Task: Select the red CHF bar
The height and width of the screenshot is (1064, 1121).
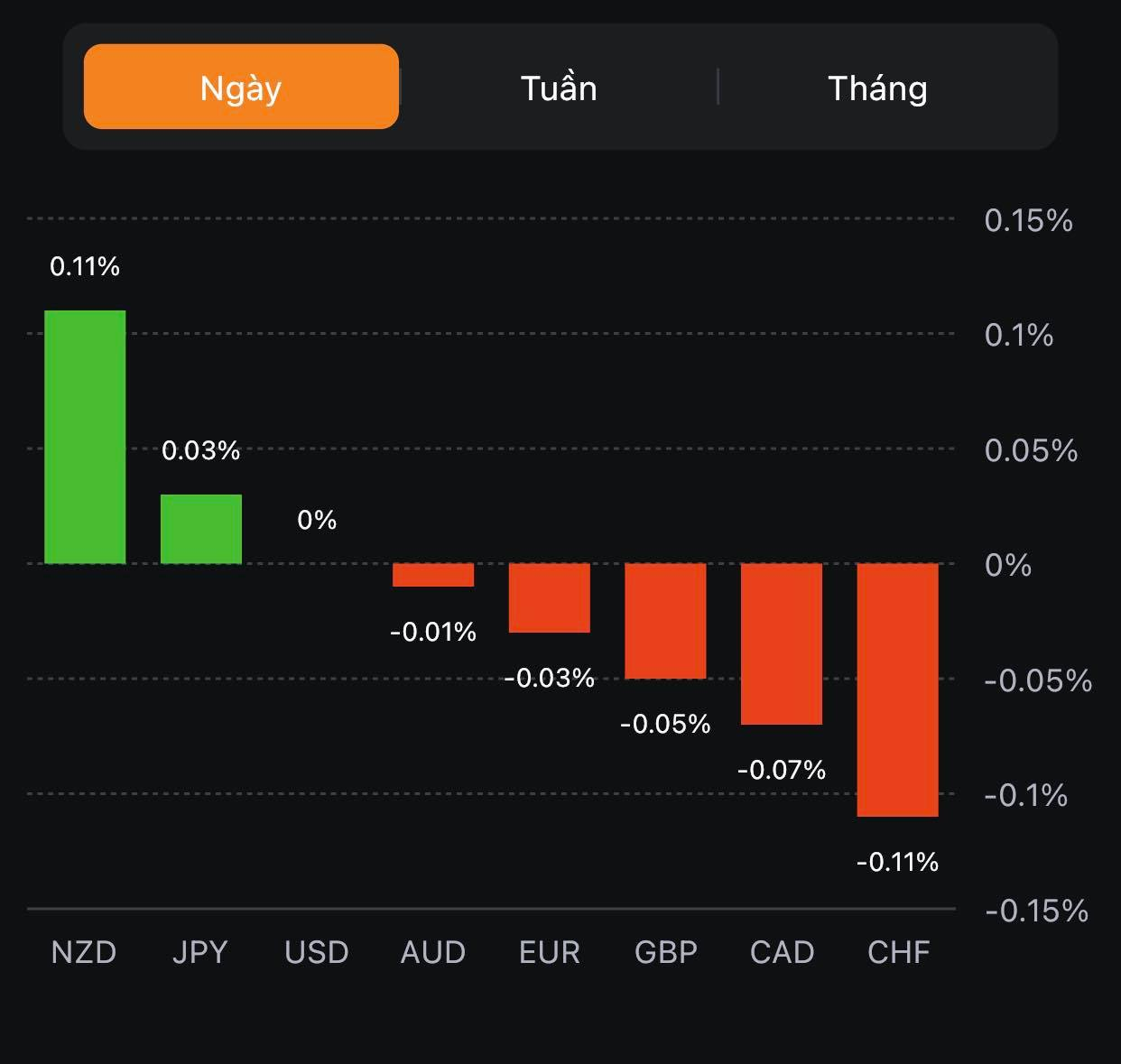Action: pos(898,689)
